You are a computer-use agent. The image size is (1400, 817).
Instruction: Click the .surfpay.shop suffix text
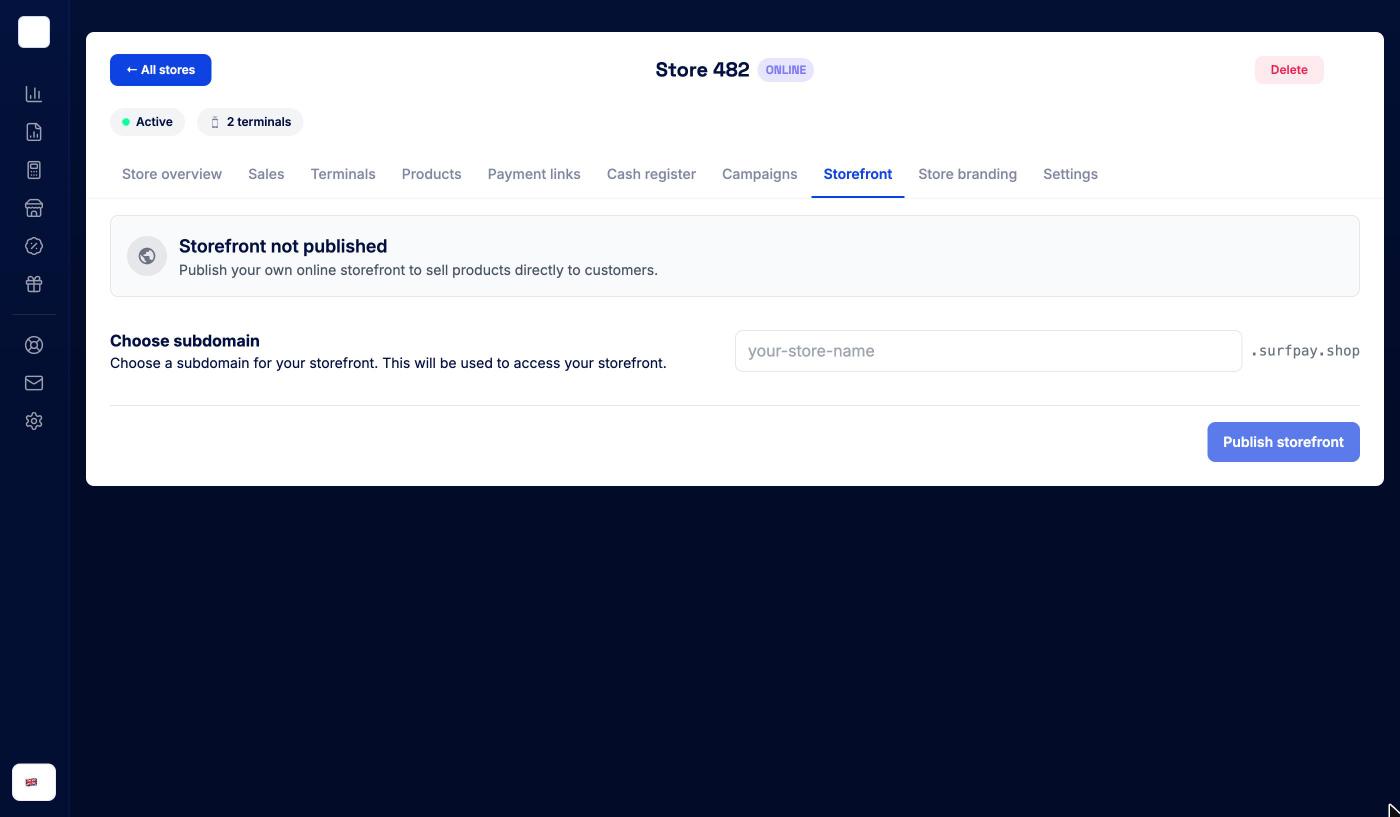click(1305, 351)
